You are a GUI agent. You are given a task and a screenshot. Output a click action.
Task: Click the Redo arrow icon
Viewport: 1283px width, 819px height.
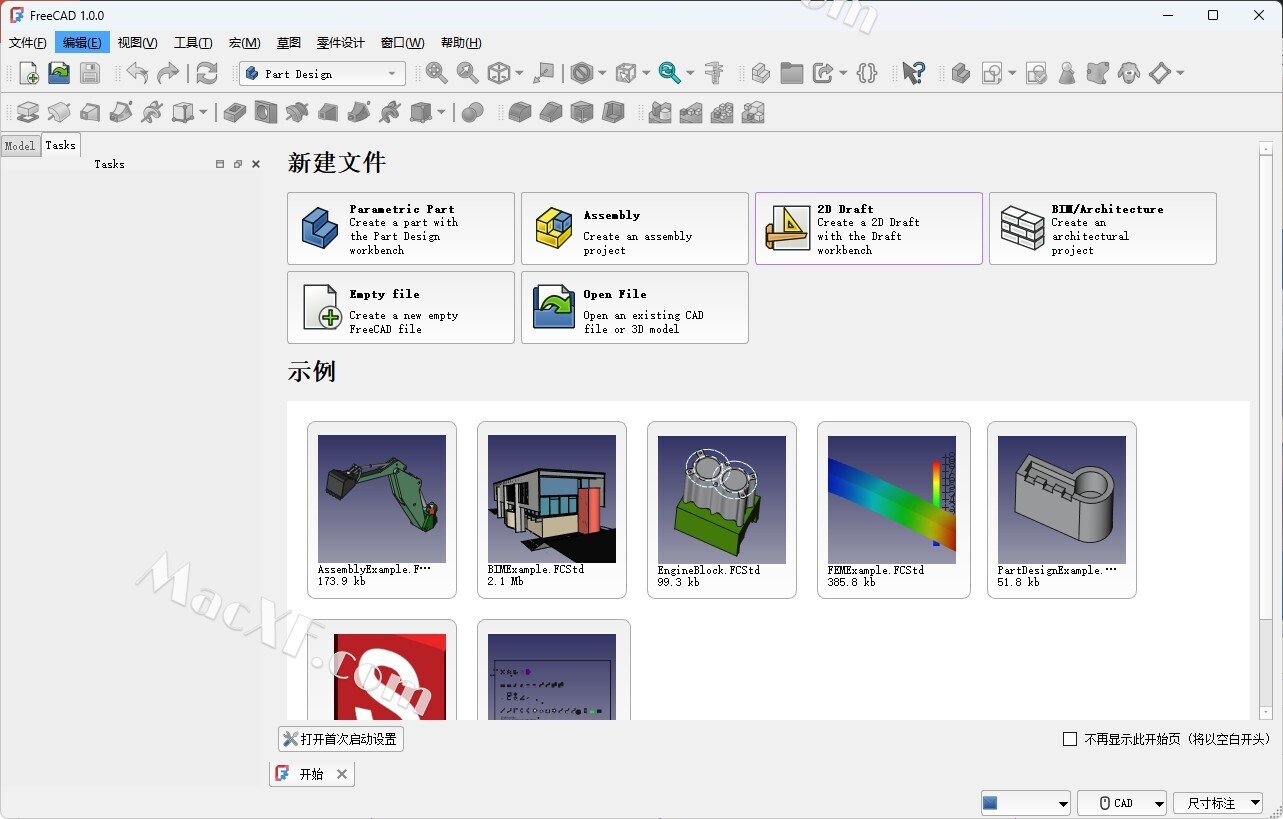(168, 73)
